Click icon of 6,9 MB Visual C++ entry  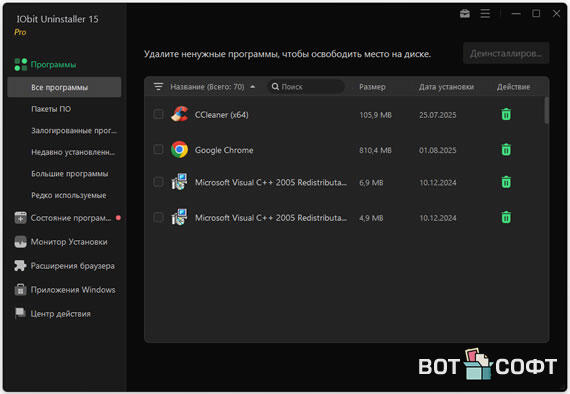click(x=180, y=182)
